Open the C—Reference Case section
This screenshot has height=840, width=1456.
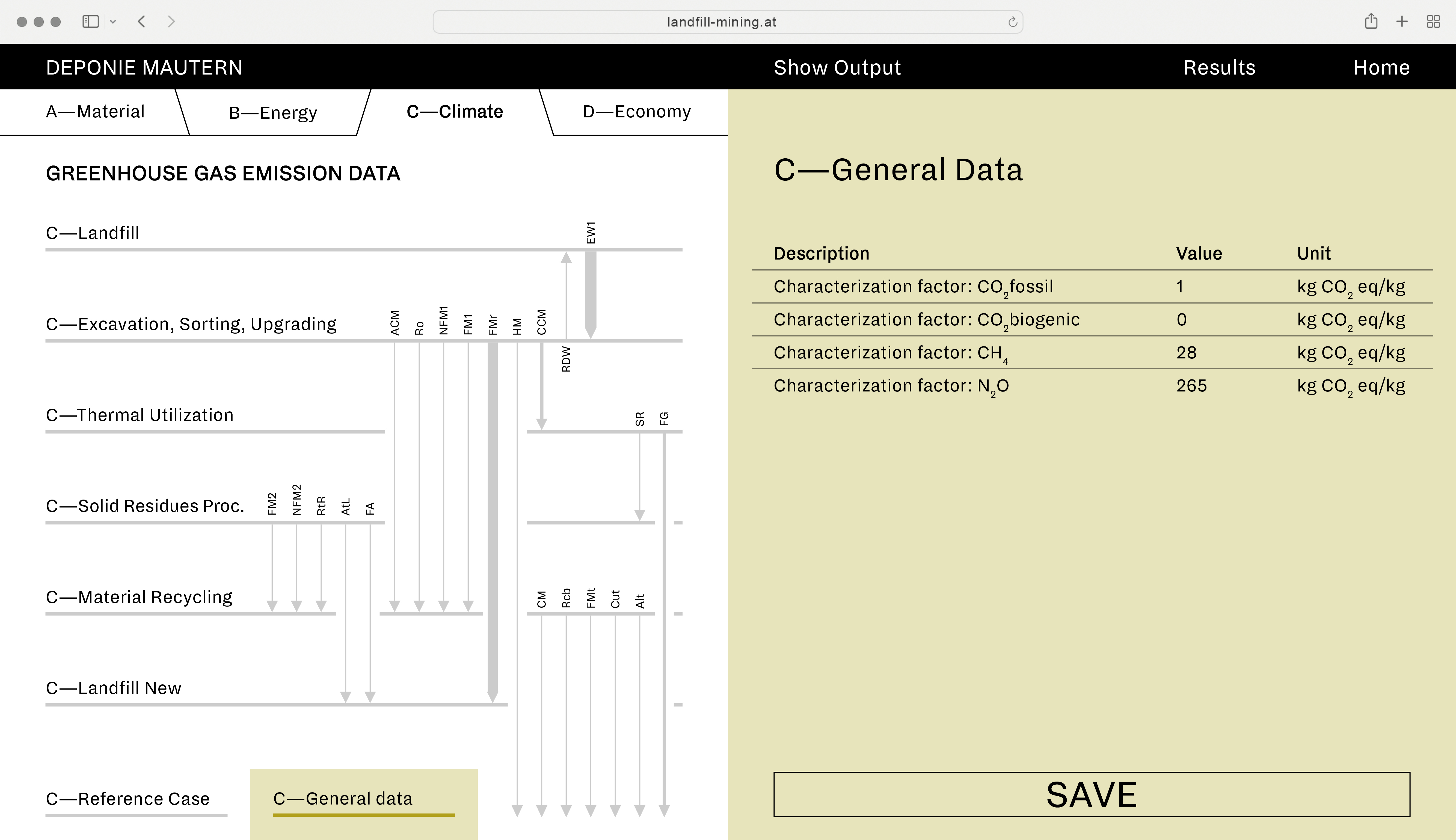click(127, 799)
